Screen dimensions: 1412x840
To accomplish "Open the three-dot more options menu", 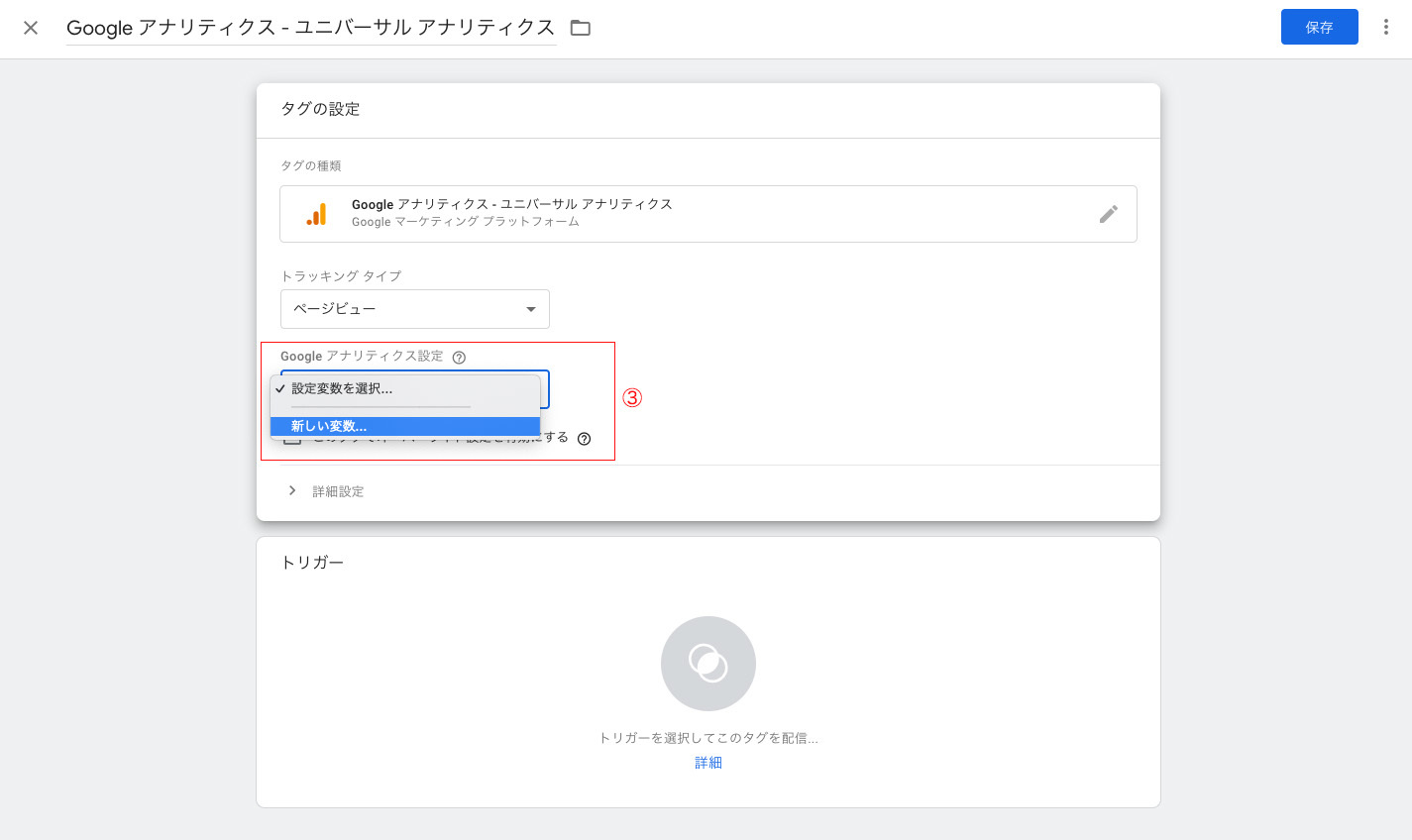I will coord(1385,28).
